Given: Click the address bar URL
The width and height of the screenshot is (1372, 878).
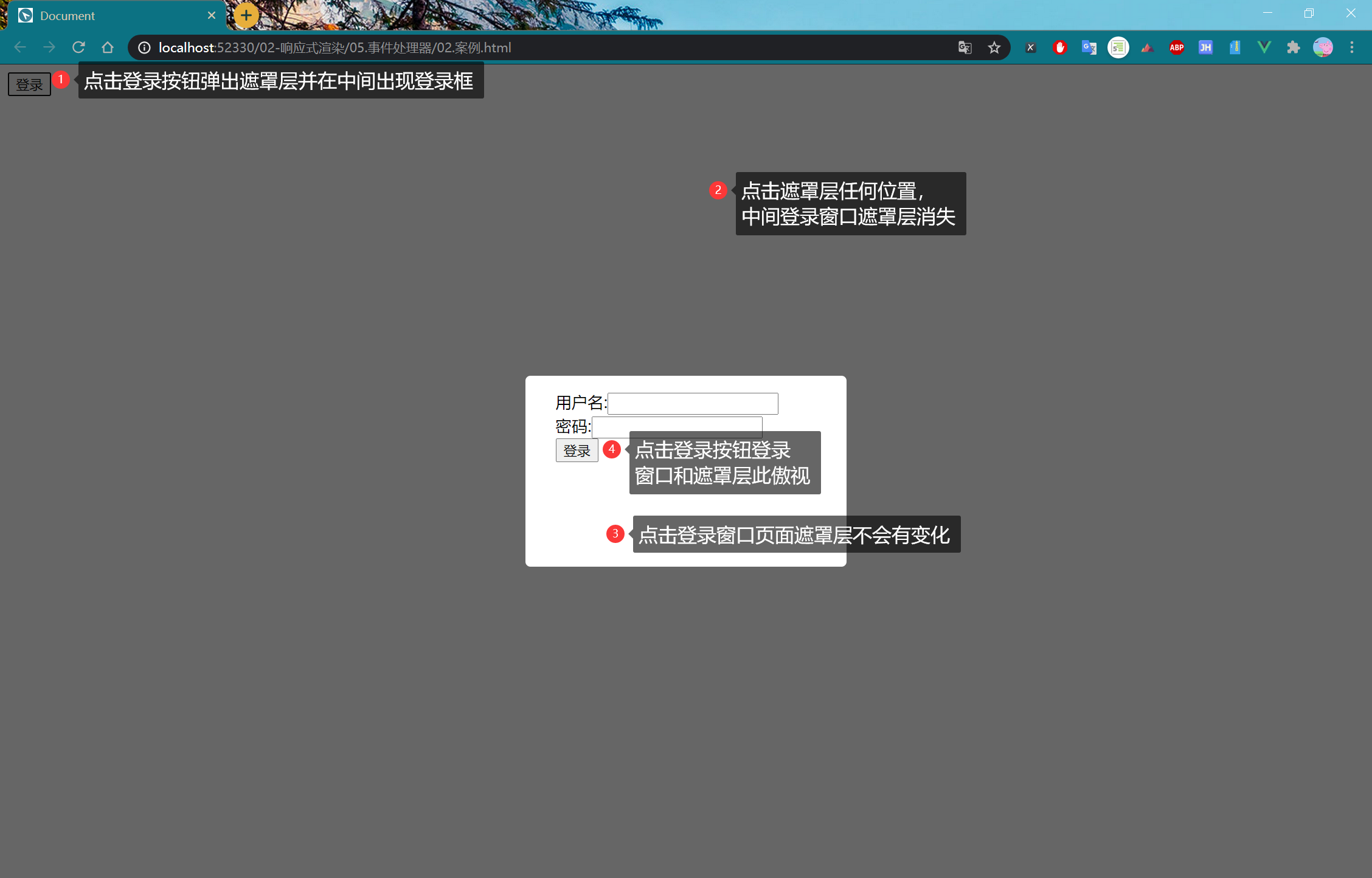Looking at the screenshot, I should click(334, 47).
